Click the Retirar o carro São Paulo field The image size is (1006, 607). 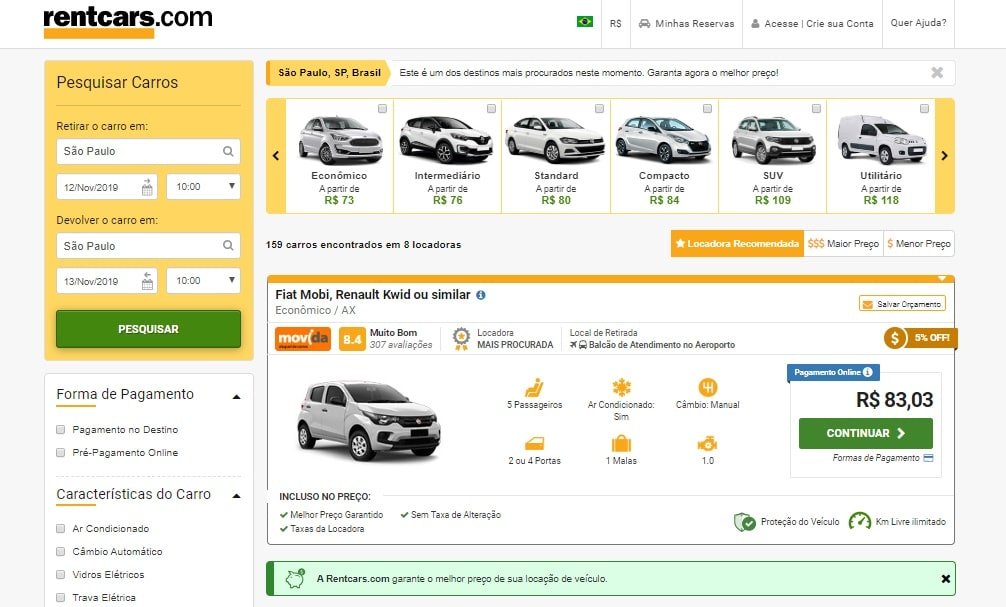[x=148, y=151]
